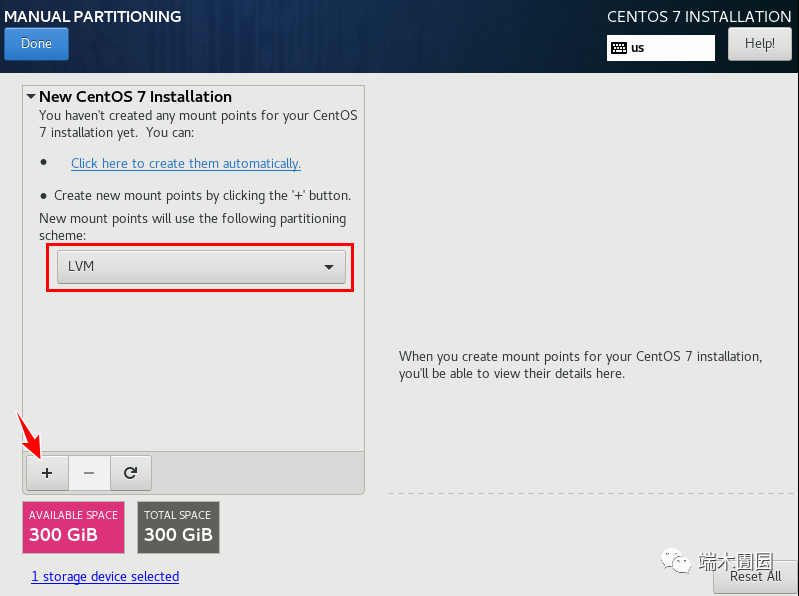This screenshot has height=596, width=799.
Task: Collapse the New CentOS 7 Installation section
Action: click(31, 96)
